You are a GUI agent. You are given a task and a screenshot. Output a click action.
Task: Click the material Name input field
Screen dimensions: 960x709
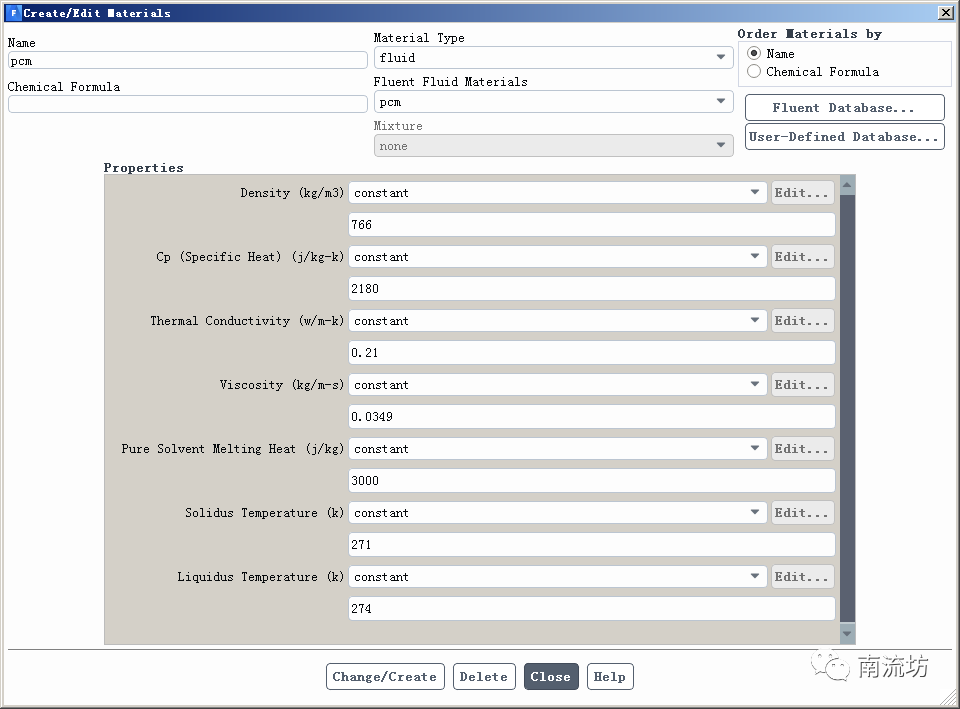[187, 61]
